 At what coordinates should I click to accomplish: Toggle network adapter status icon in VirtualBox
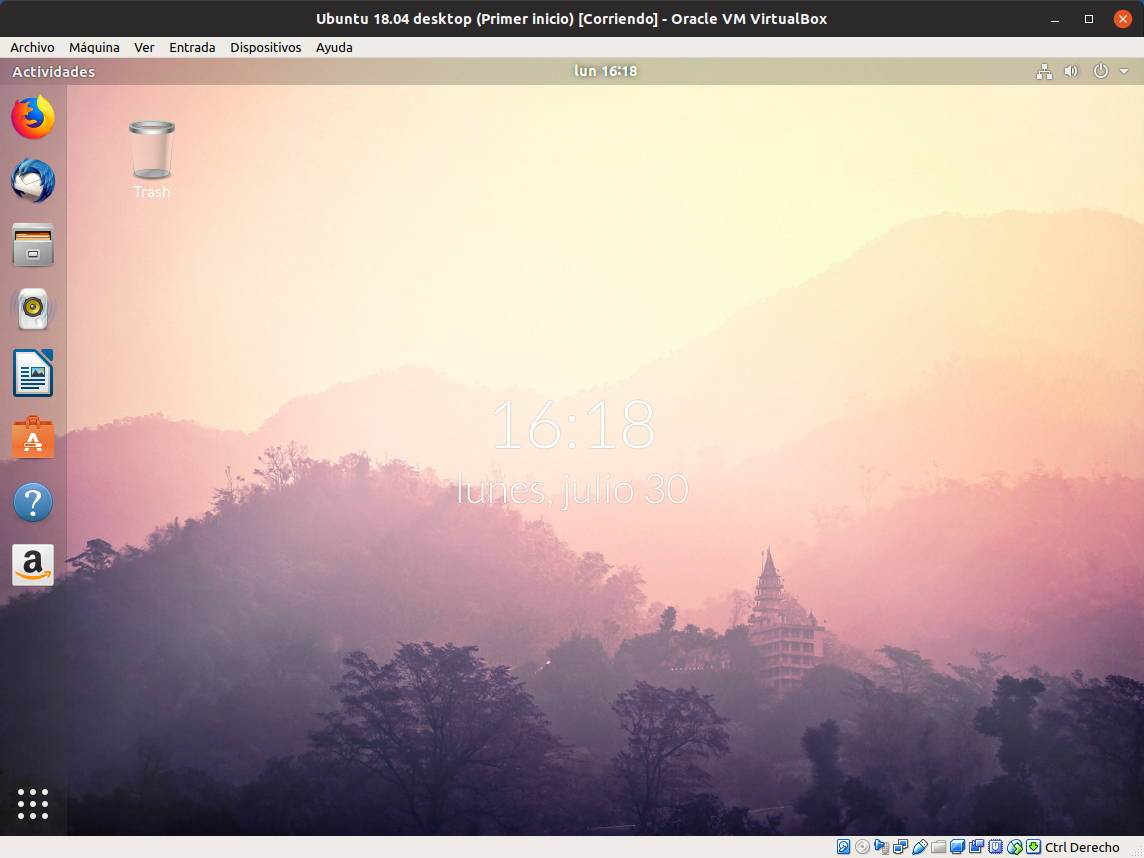(901, 846)
